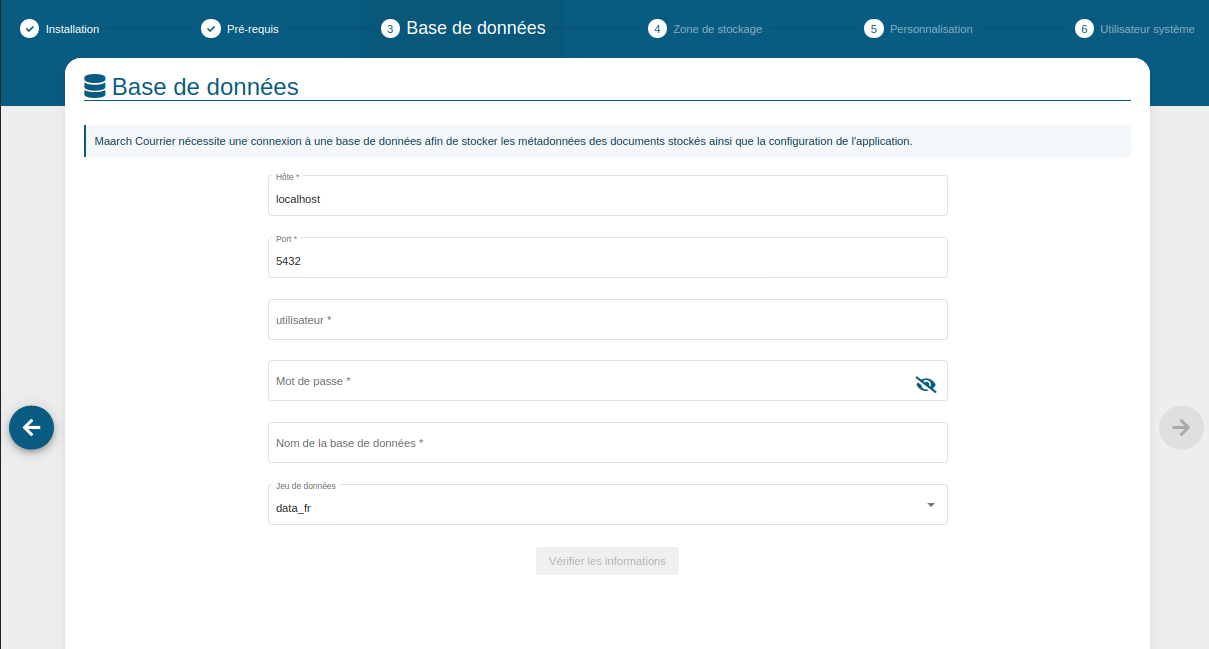Click the Pré-requis step checkmark icon
The height and width of the screenshot is (649, 1209).
[x=210, y=29]
